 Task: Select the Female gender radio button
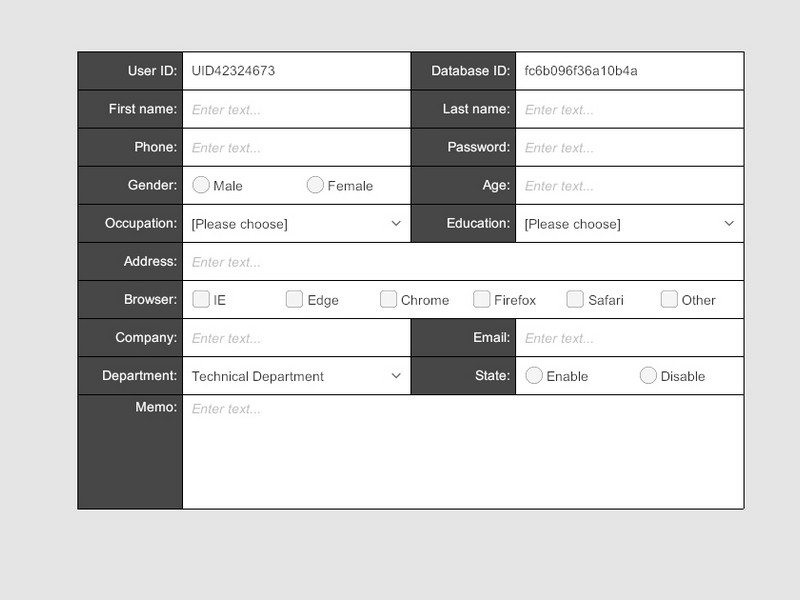coord(315,185)
